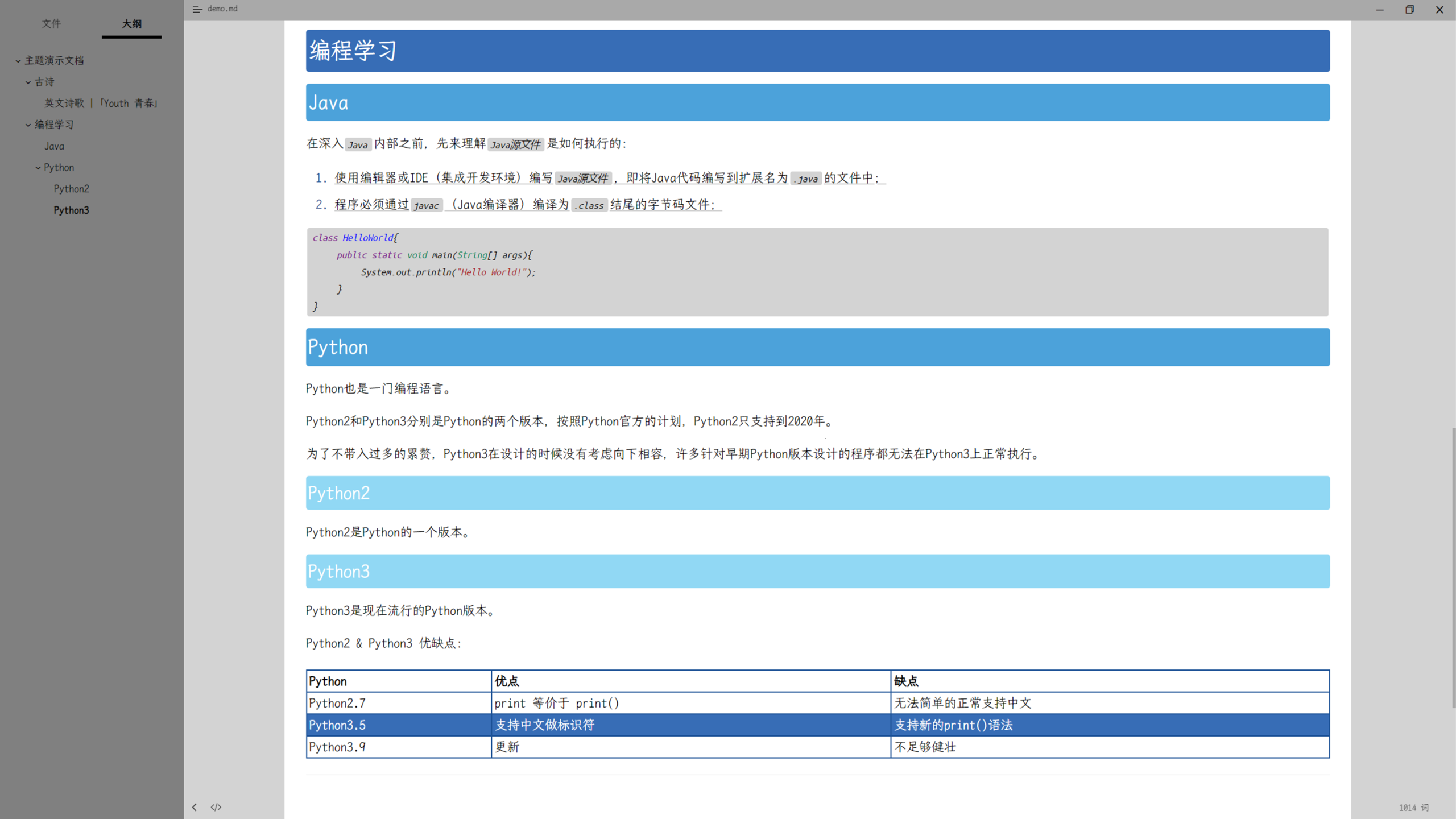This screenshot has height=819, width=1456.
Task: Jump to Java in the outline
Action: (55, 146)
